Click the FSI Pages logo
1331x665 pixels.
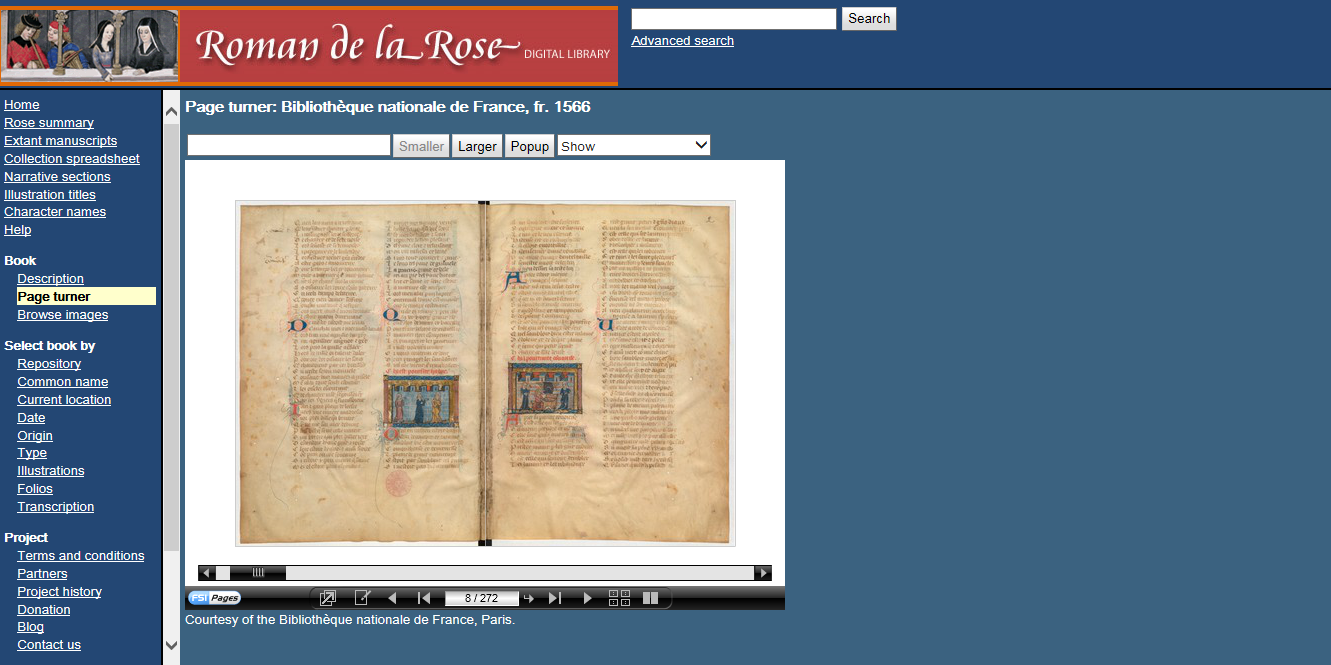(214, 598)
